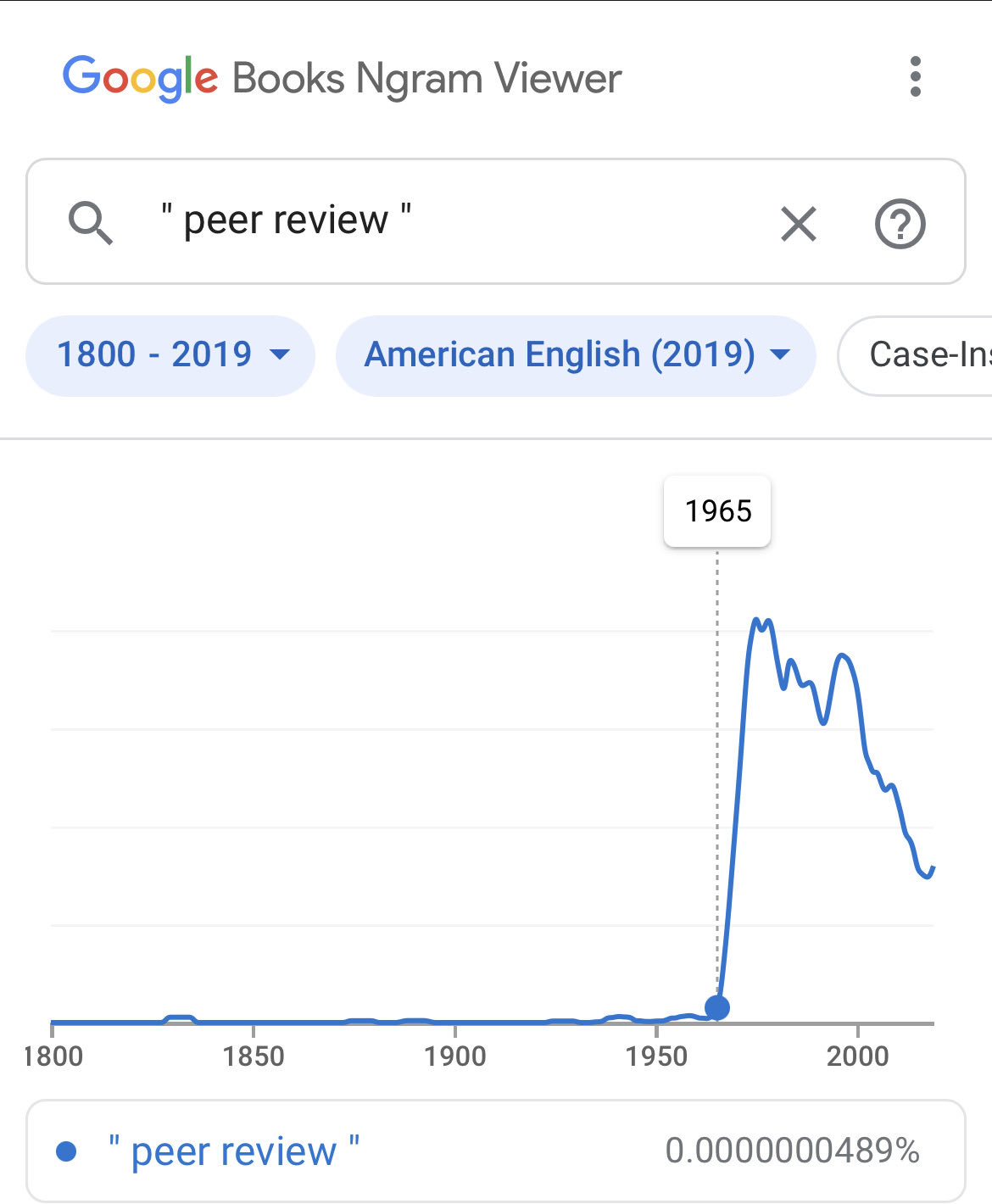Click the 0.0000000489% frequency value
Viewport: 992px width, 1204px height.
[792, 1151]
